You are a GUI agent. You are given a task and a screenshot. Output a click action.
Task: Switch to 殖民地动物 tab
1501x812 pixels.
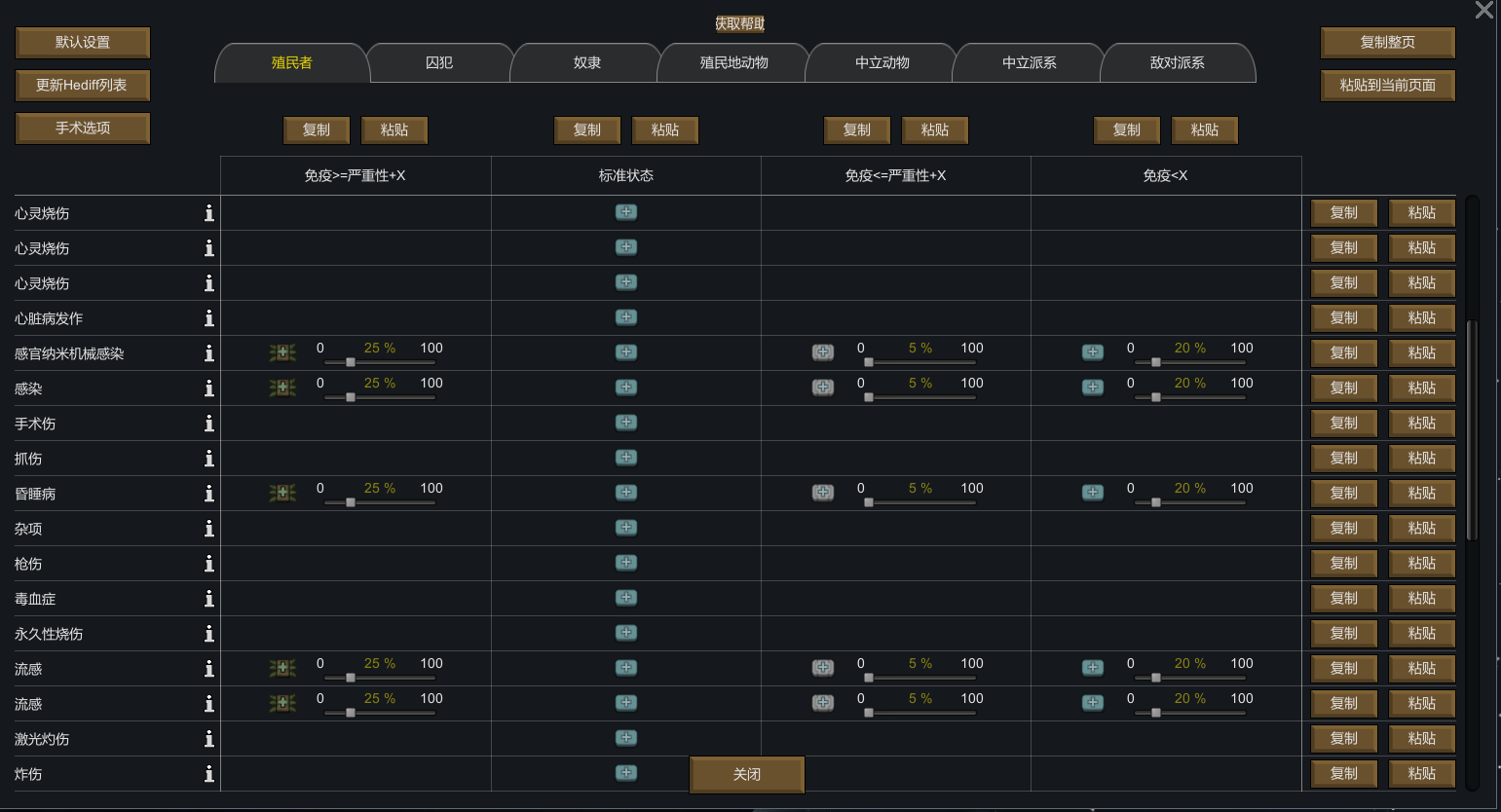click(734, 63)
